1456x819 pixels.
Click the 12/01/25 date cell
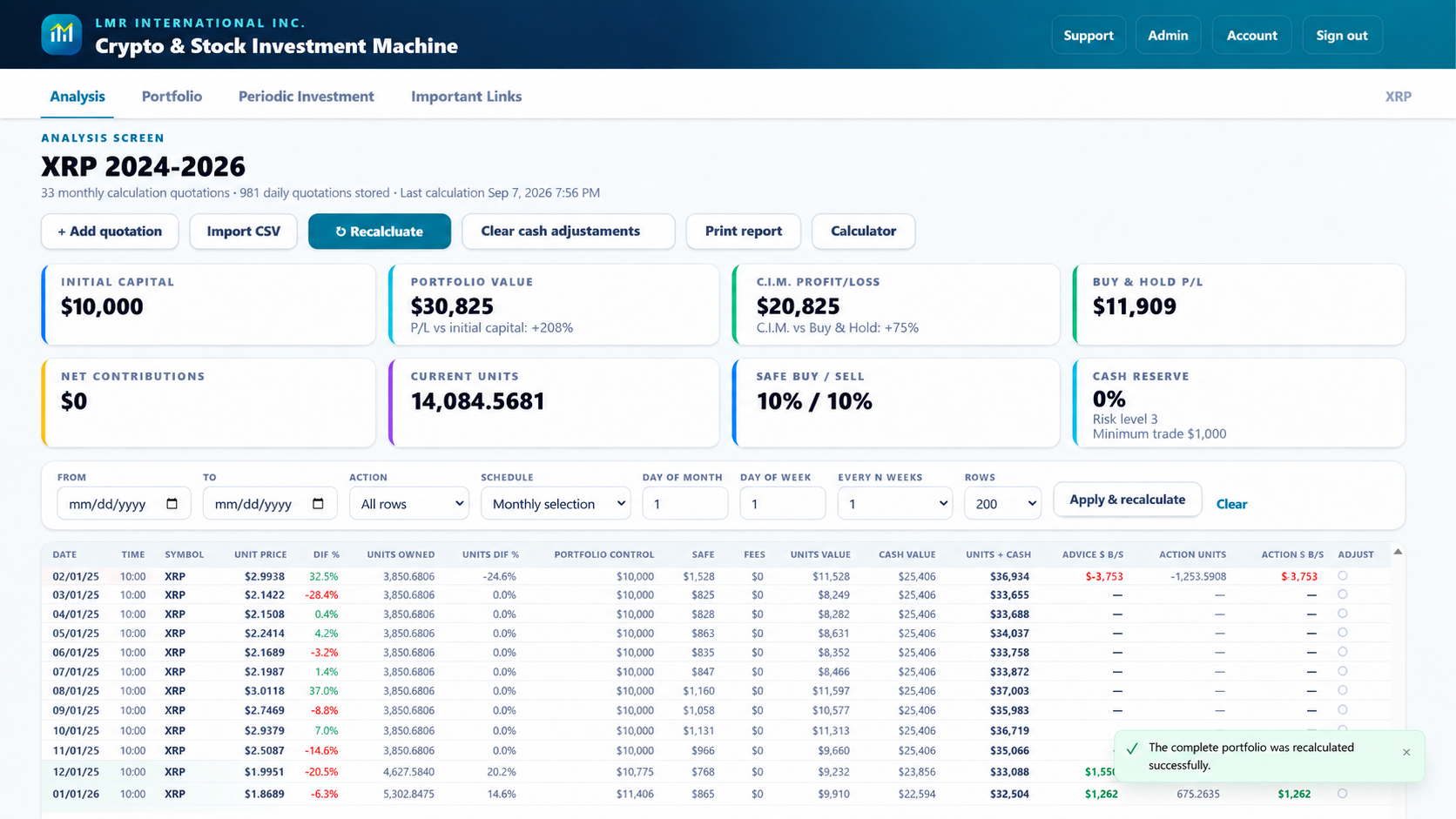coord(76,772)
